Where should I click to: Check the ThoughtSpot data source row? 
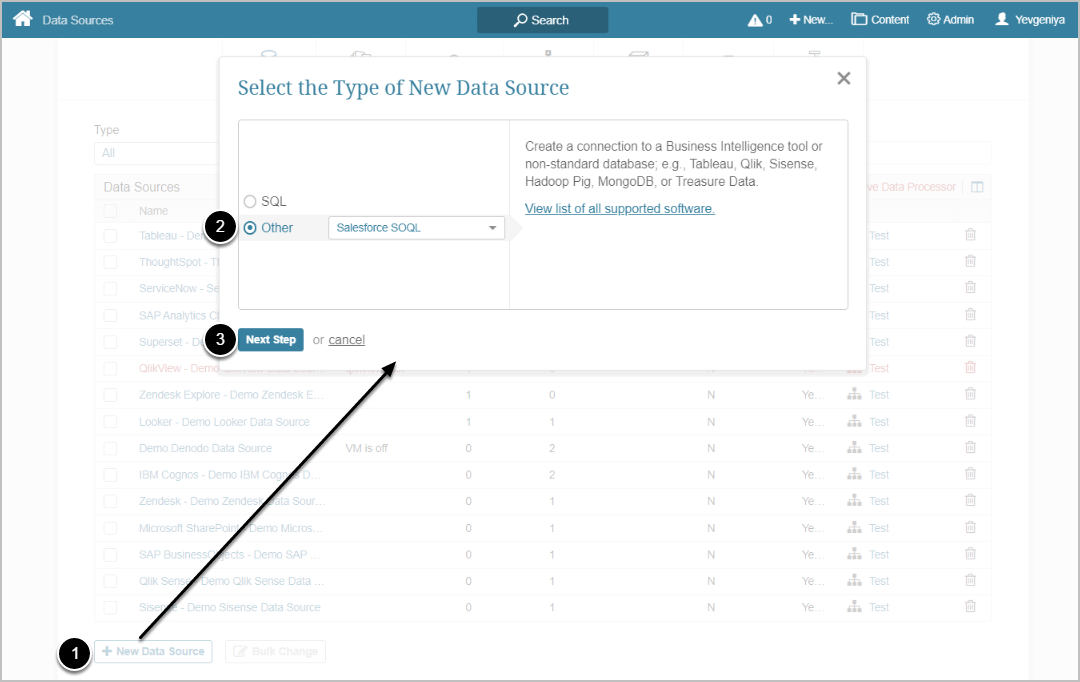pos(110,262)
